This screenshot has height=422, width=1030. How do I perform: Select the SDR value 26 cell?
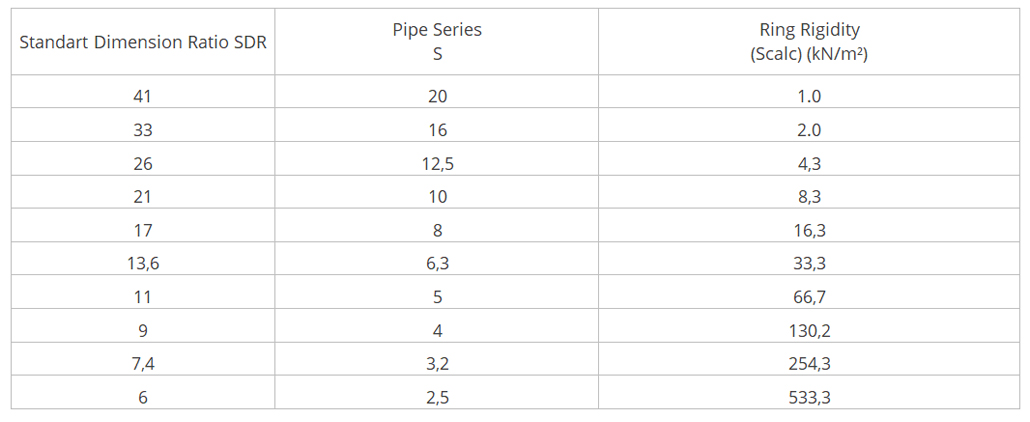pos(143,163)
